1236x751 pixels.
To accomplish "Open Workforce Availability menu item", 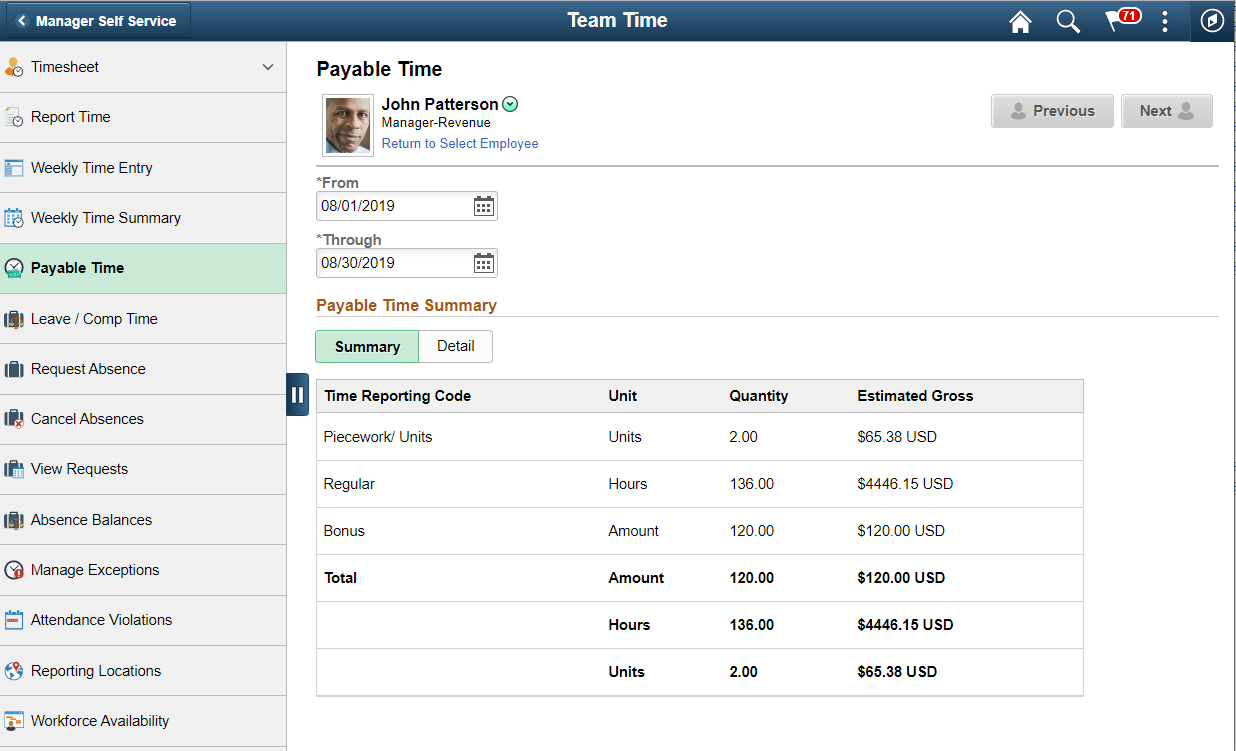I will pos(143,721).
